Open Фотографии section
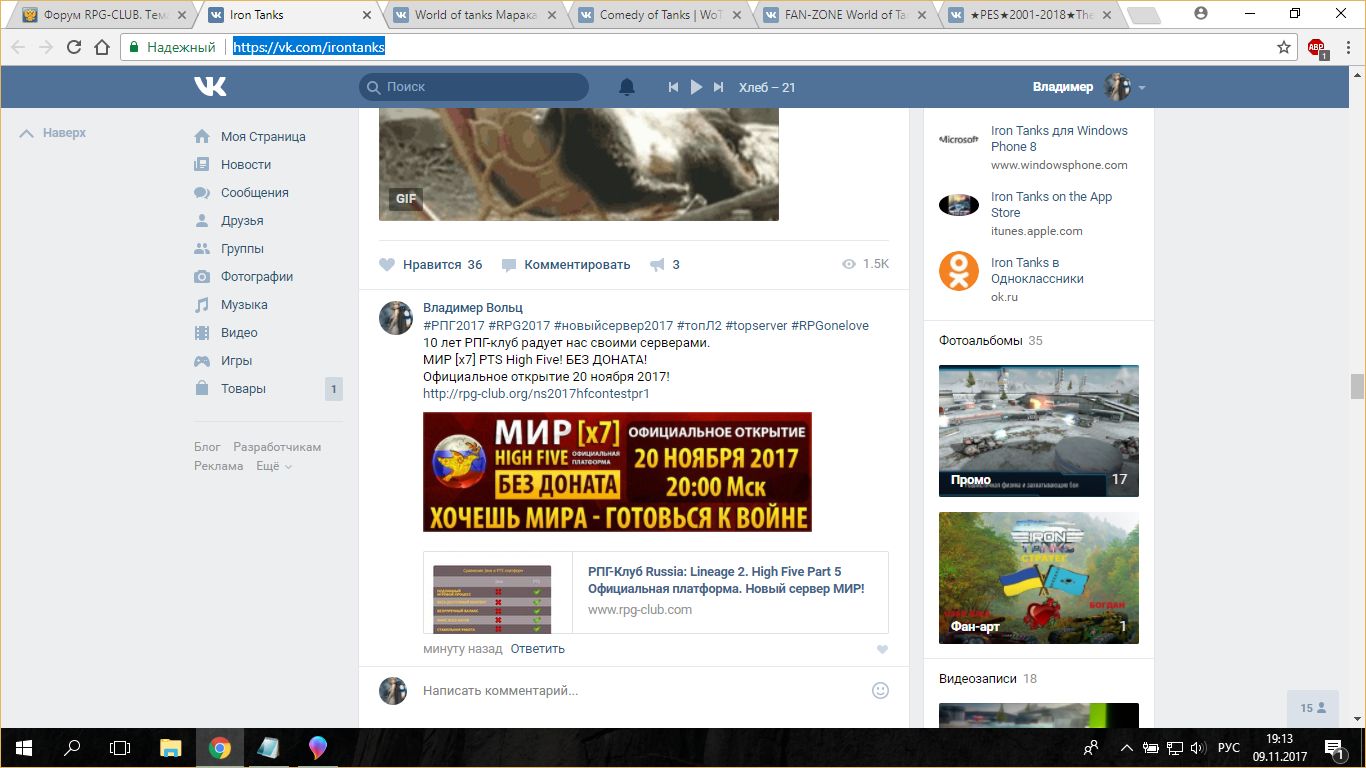The width and height of the screenshot is (1366, 768). coord(257,277)
